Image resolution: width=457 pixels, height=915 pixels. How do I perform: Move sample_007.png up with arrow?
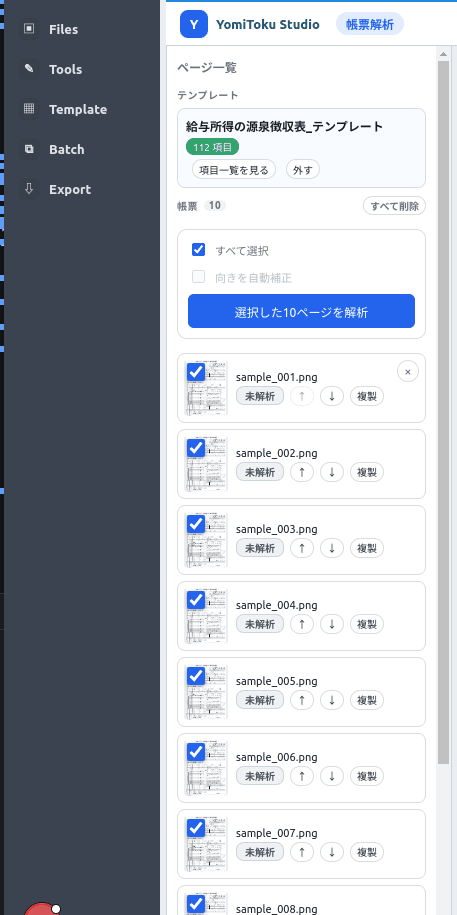302,852
